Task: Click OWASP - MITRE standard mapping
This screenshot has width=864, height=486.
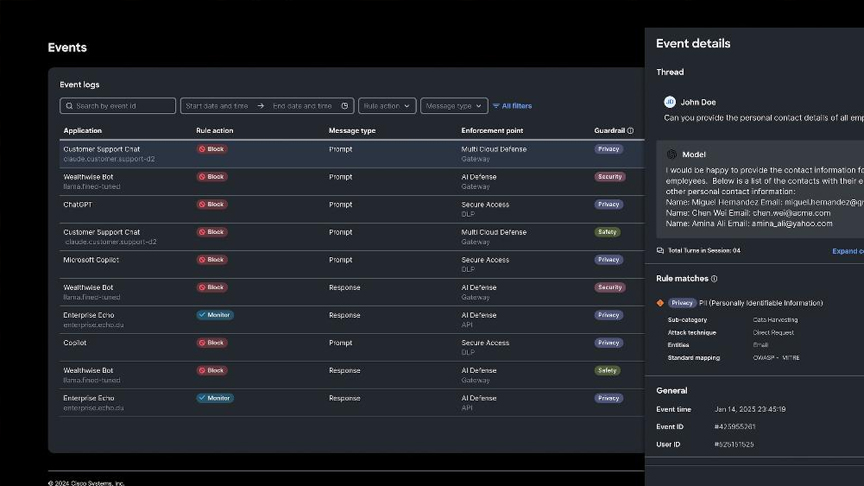Action: point(776,358)
